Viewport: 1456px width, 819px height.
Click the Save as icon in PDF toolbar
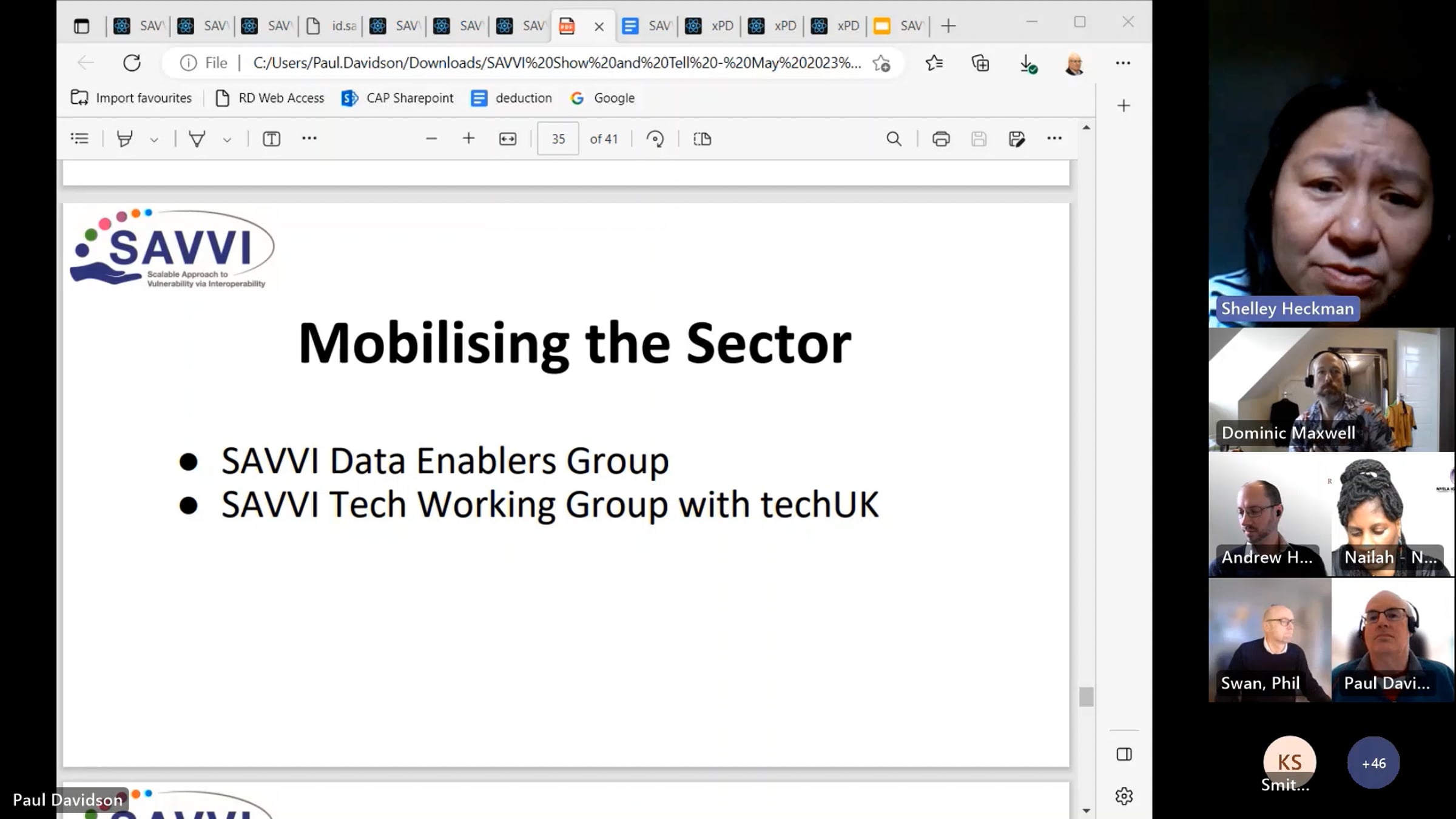pyautogui.click(x=1017, y=139)
